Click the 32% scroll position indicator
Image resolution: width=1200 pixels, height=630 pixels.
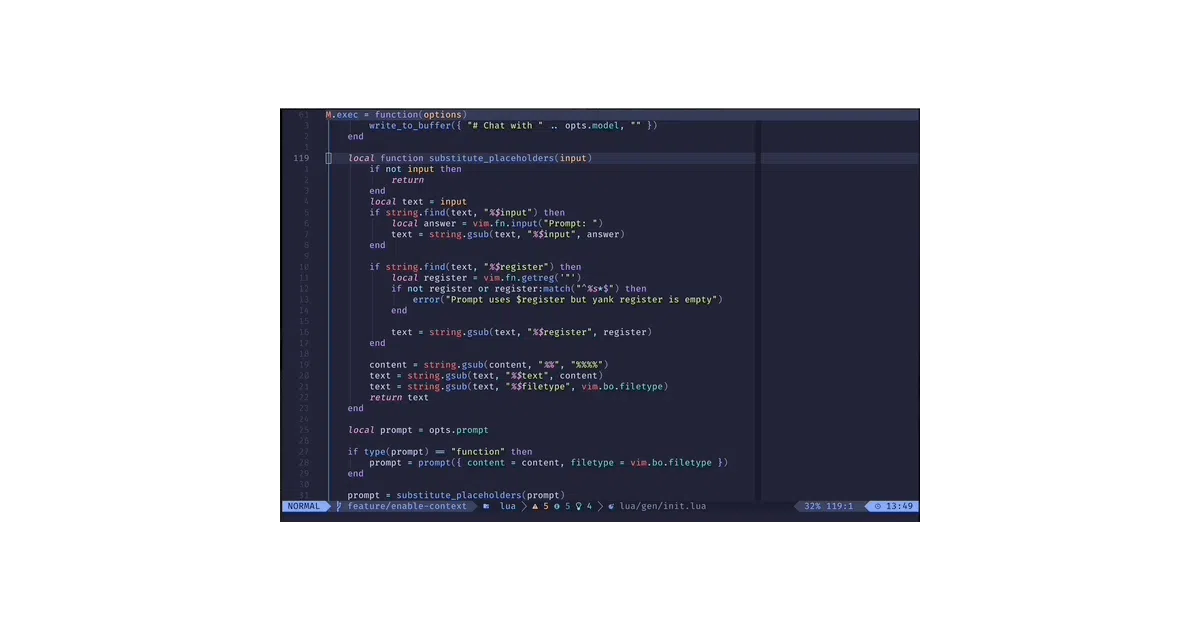(813, 506)
